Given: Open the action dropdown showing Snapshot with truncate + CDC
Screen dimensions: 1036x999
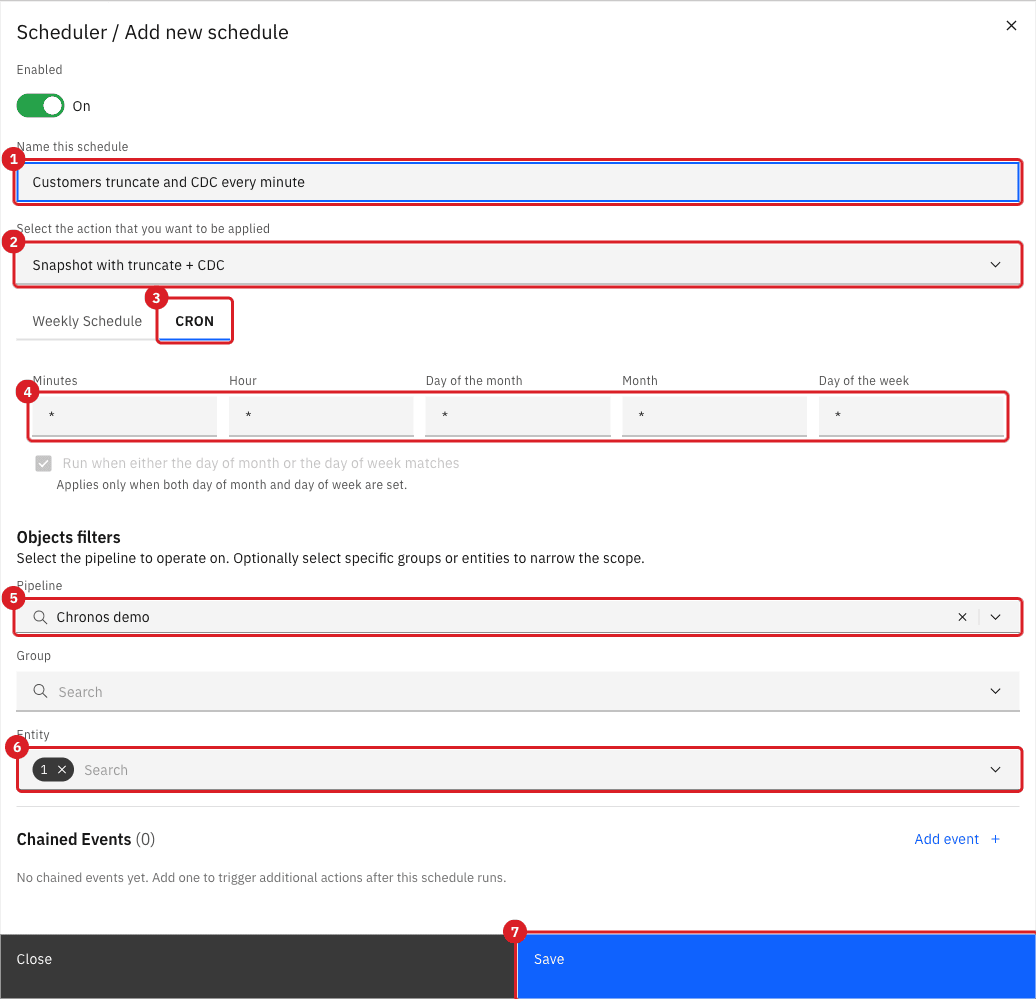Looking at the screenshot, I should tap(517, 265).
